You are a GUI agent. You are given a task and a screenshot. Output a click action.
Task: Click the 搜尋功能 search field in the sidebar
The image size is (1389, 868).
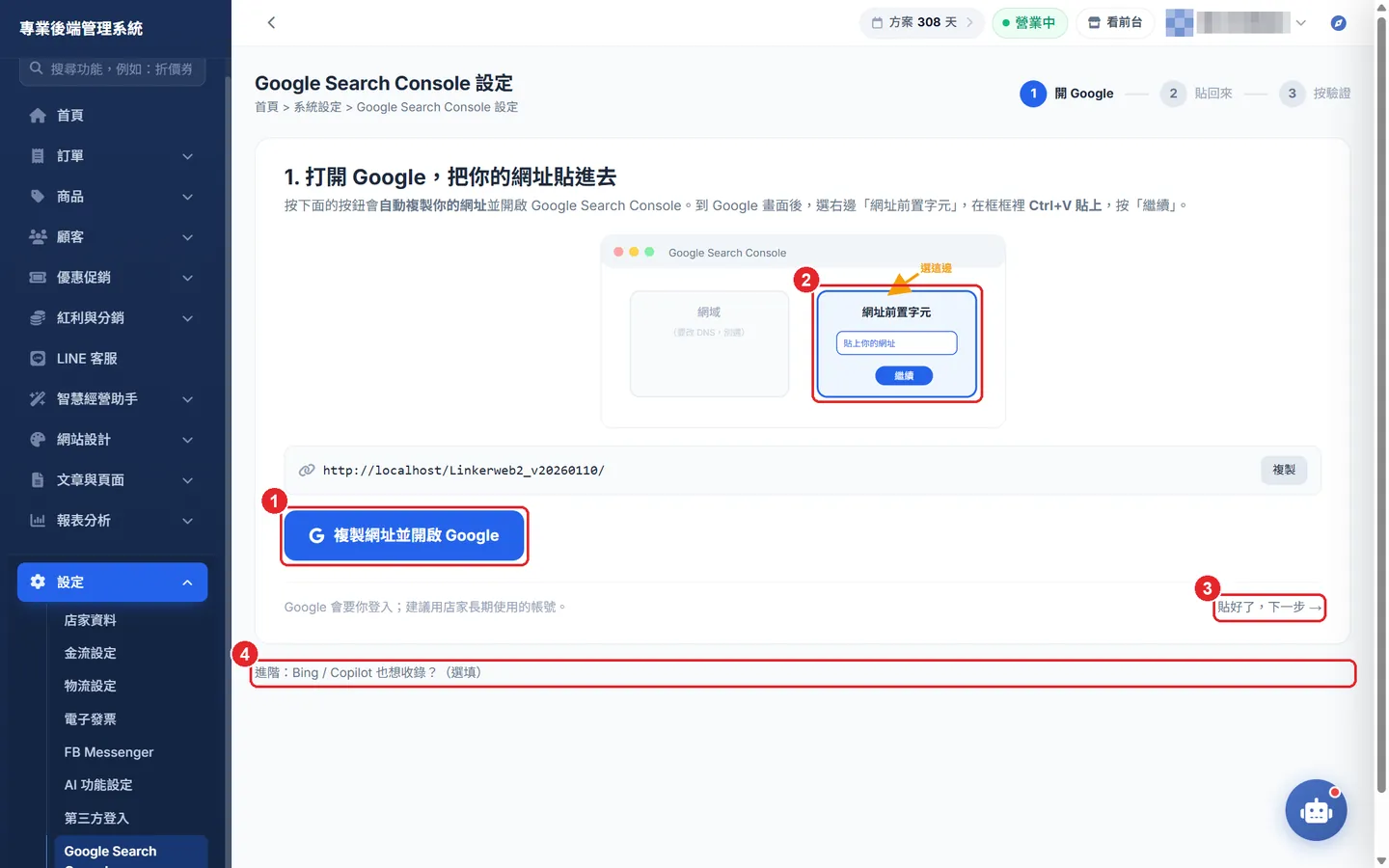112,69
